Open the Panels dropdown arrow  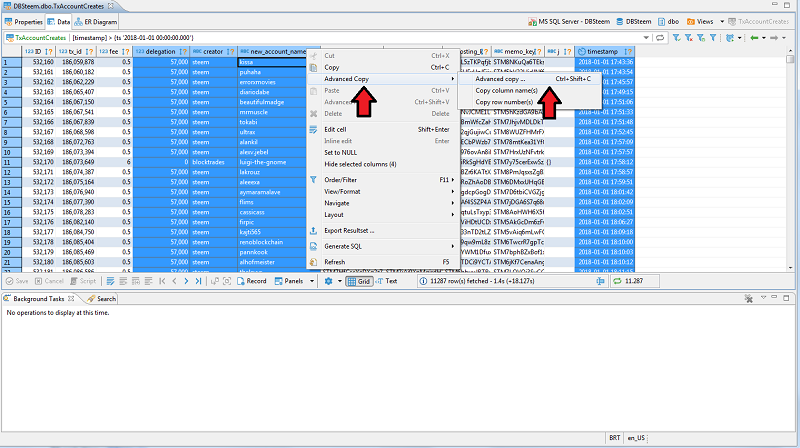click(312, 281)
